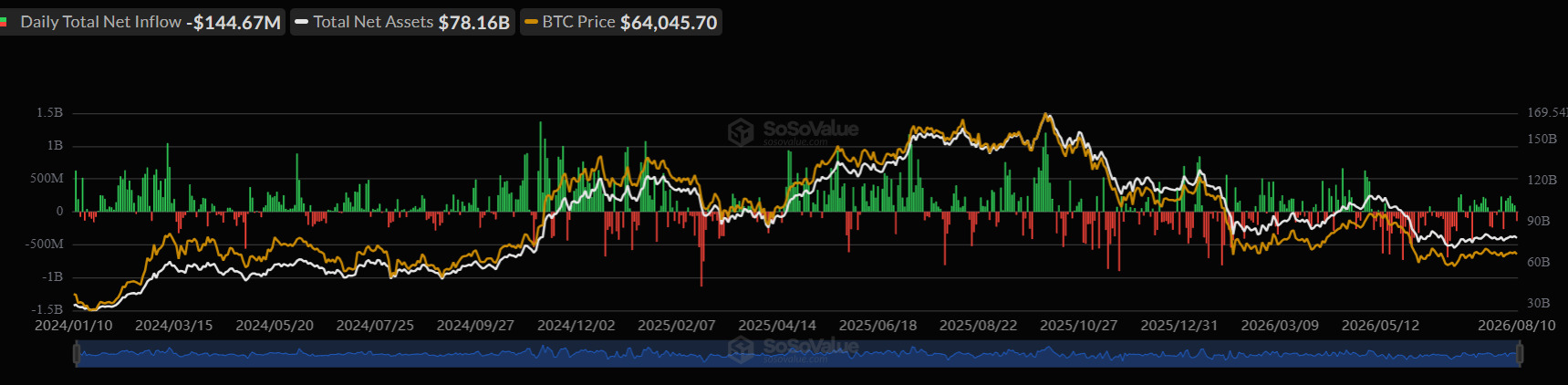Image resolution: width=1568 pixels, height=385 pixels.
Task: Click the 120B right axis label
Action: [x=1542, y=181]
